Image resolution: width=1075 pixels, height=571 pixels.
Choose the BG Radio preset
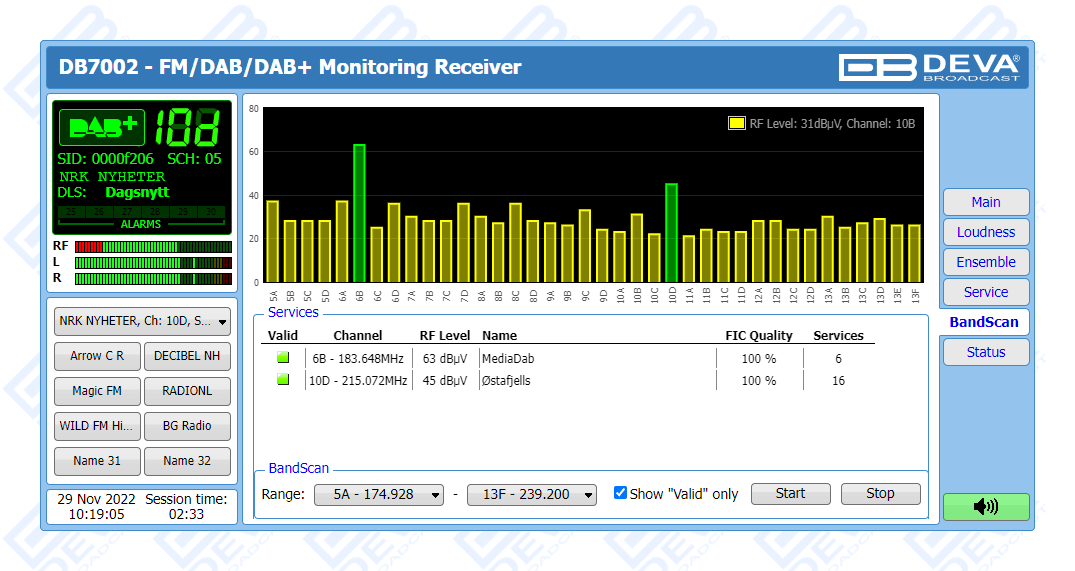pos(187,426)
